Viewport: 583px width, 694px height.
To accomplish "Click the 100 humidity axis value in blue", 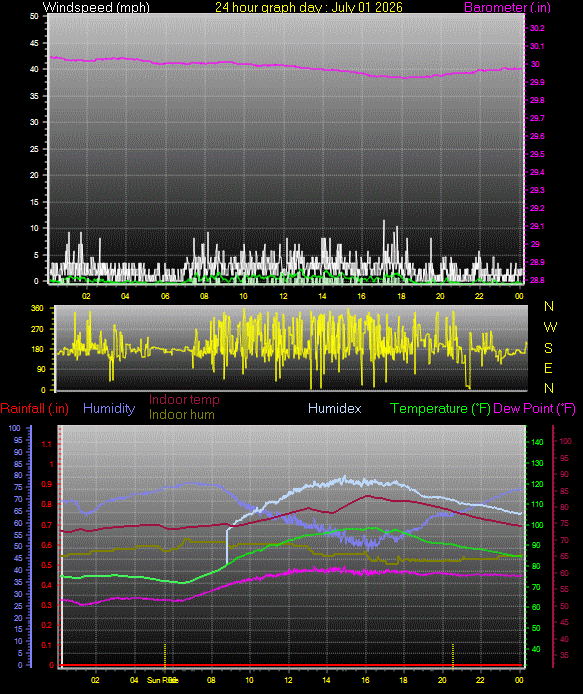I will [x=15, y=428].
